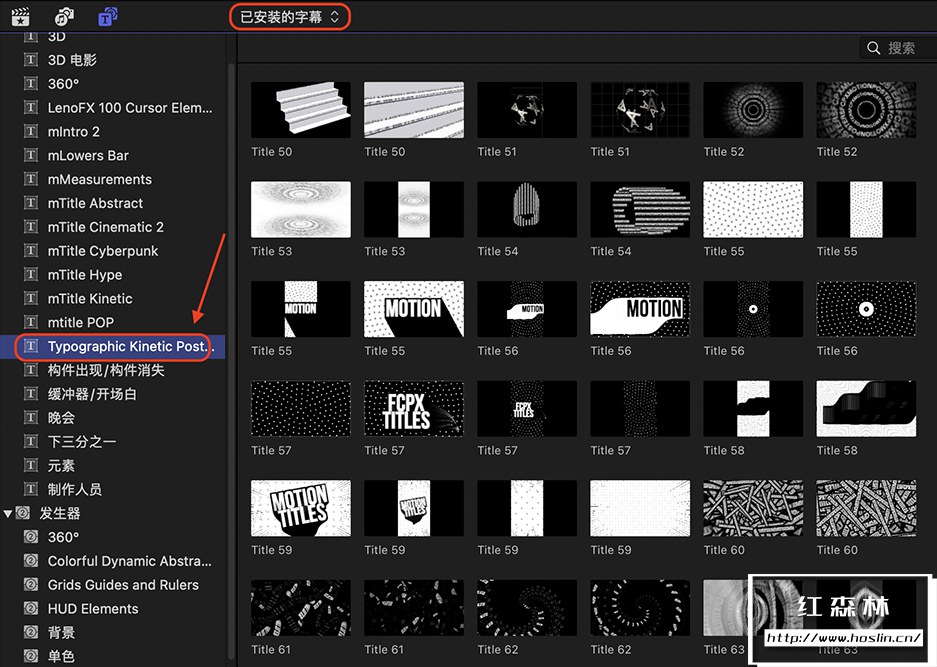Open the Photos and Audio sidebar icon
The height and width of the screenshot is (667, 937).
(x=64, y=16)
